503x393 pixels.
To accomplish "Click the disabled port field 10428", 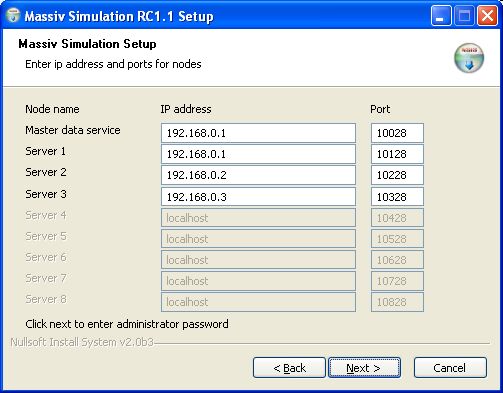I will coord(397,218).
